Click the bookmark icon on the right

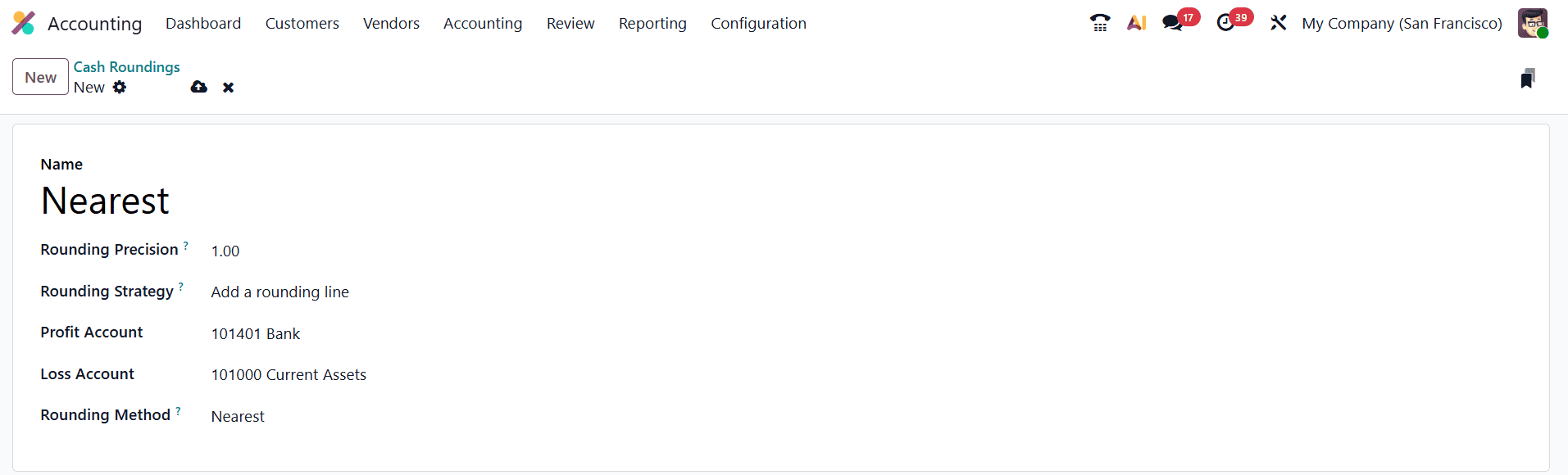(1526, 77)
